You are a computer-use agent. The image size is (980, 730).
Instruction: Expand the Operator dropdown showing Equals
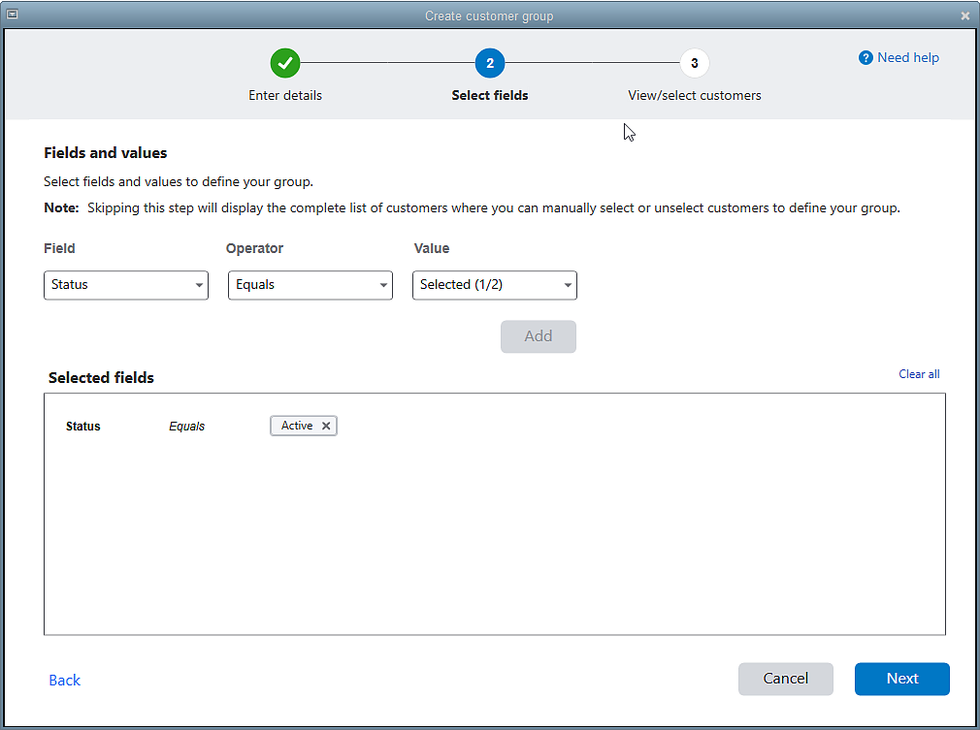pyautogui.click(x=310, y=285)
